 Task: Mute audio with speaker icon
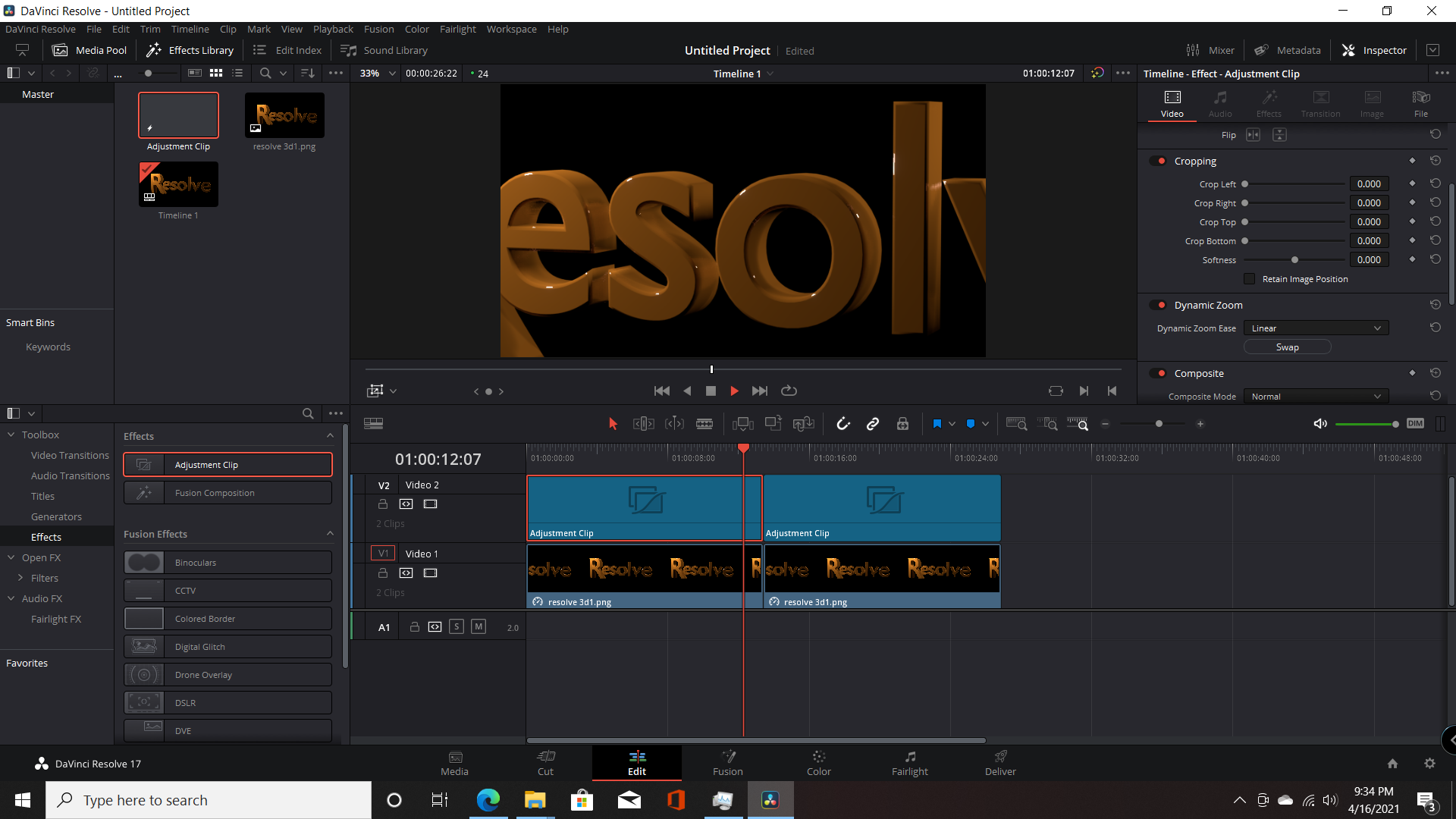[1320, 424]
